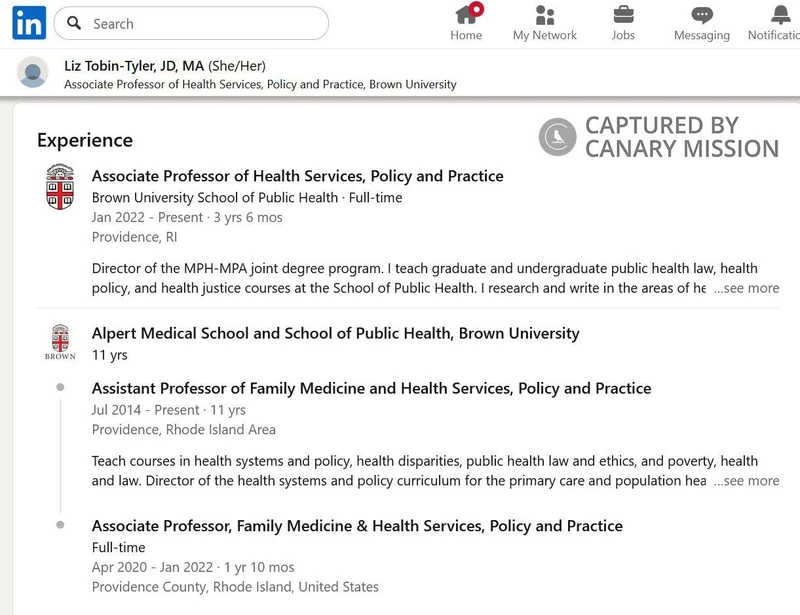Select the Assistant Professor of Family Medicine role

[x=371, y=388]
